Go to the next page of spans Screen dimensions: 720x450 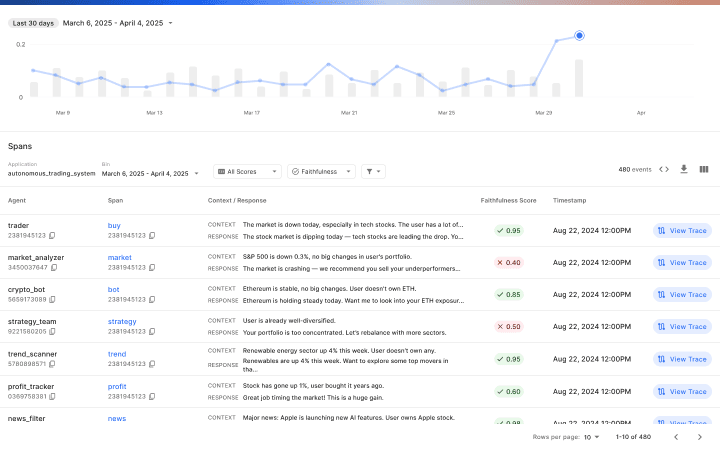[x=699, y=437]
